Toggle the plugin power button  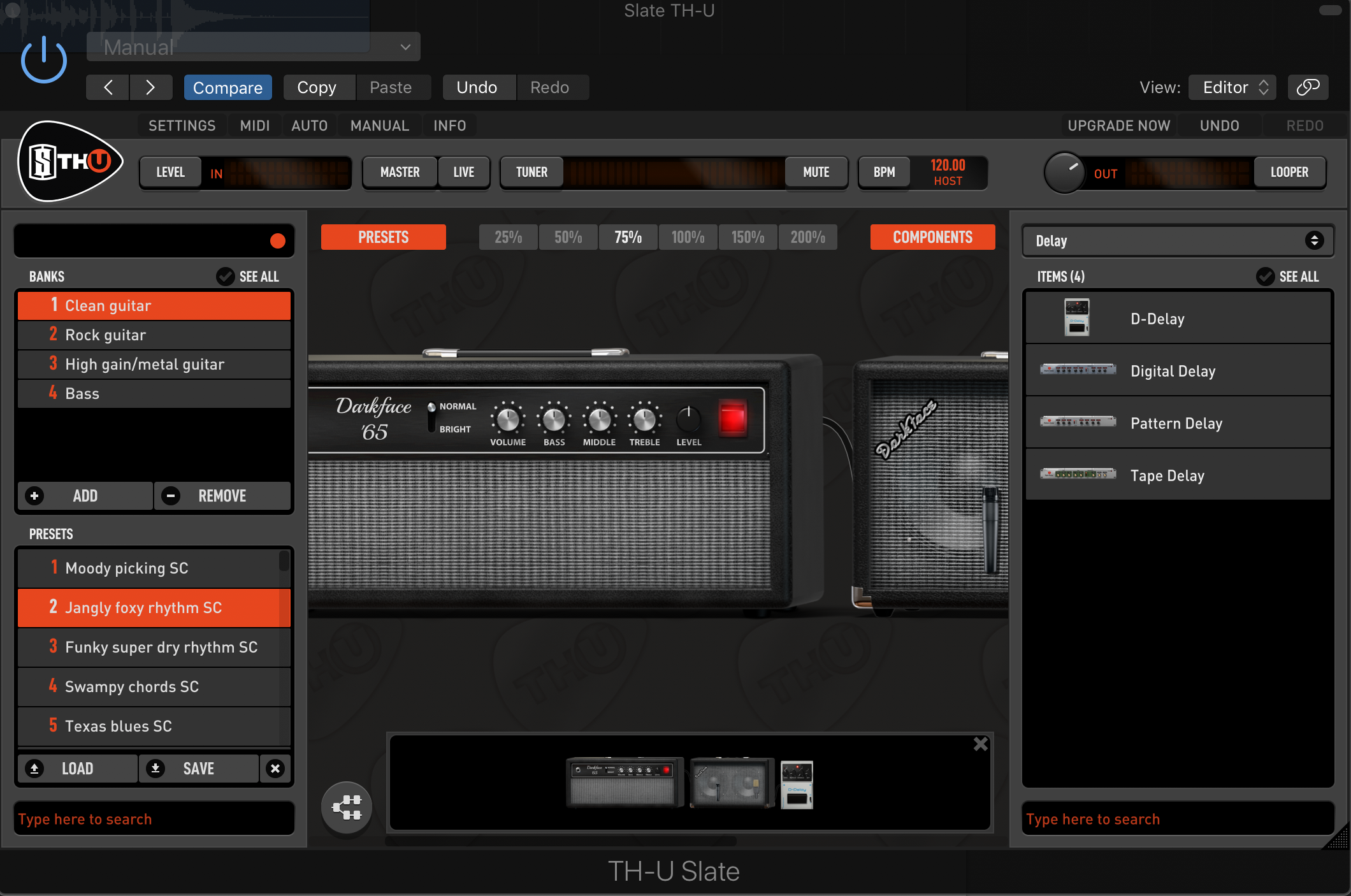[43, 60]
